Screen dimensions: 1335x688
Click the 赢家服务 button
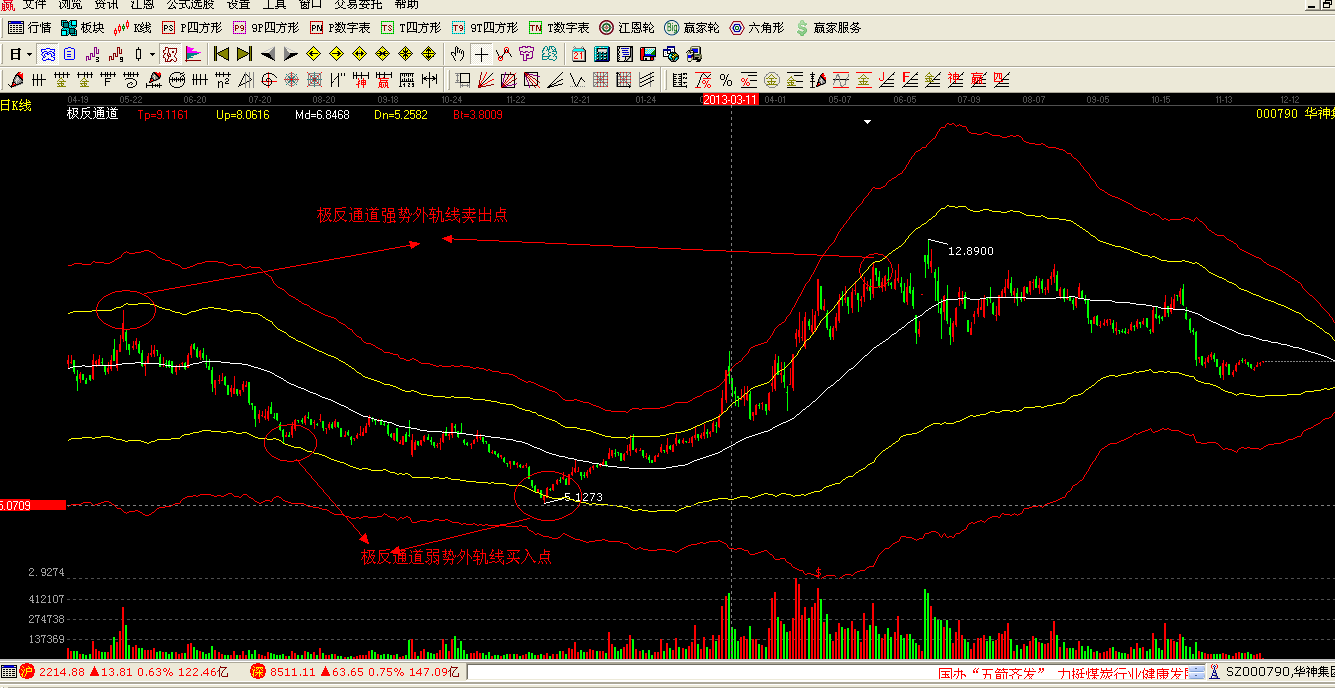tap(828, 28)
